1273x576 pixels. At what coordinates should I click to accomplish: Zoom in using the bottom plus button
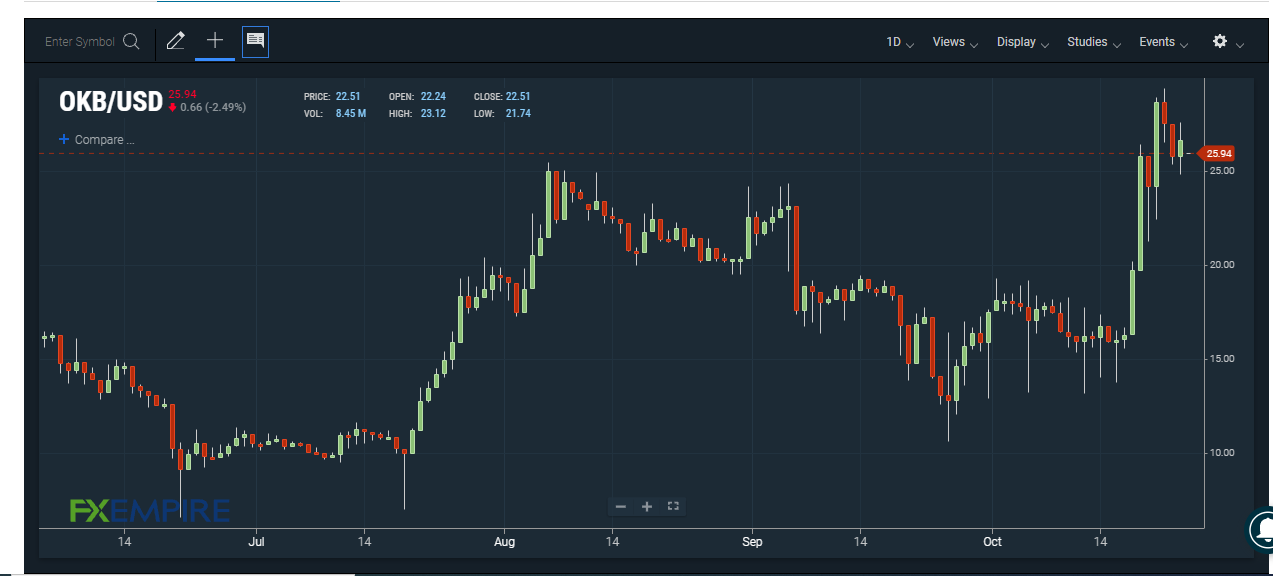point(646,506)
